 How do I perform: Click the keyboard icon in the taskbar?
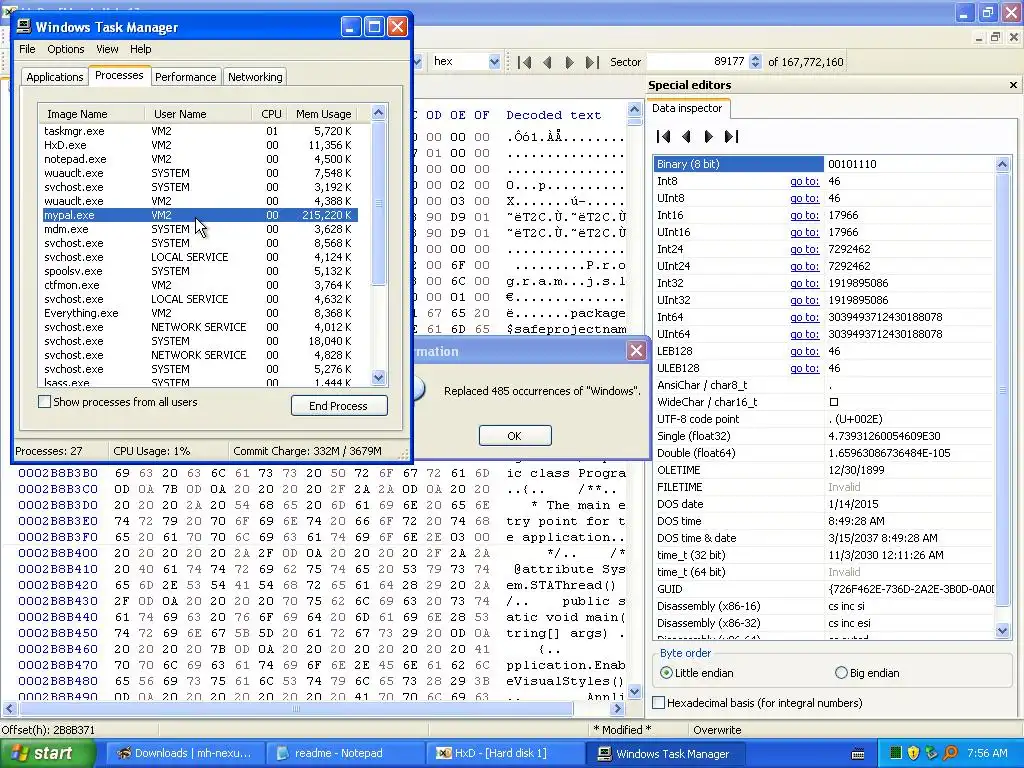[858, 754]
